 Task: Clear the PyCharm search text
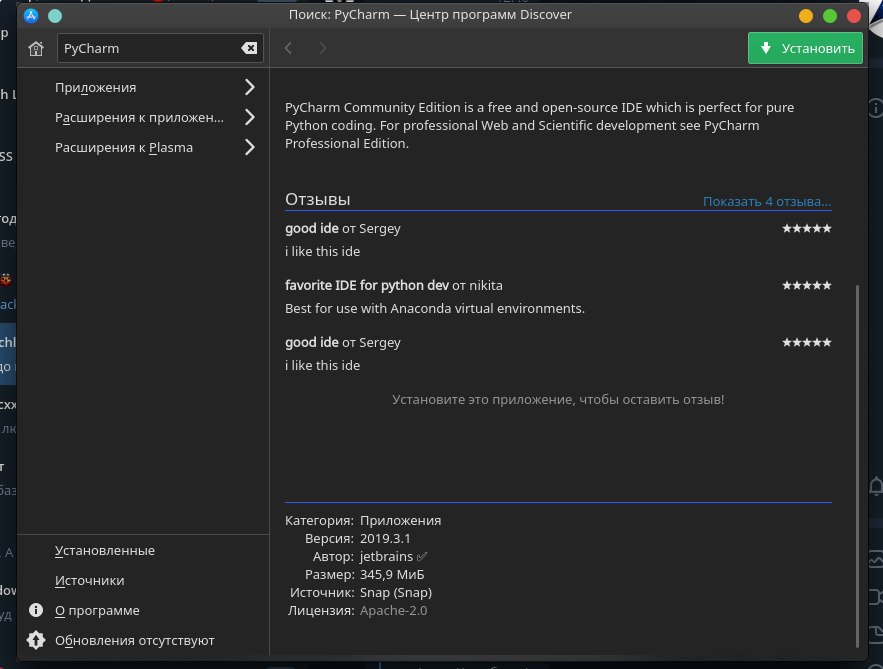(x=249, y=48)
